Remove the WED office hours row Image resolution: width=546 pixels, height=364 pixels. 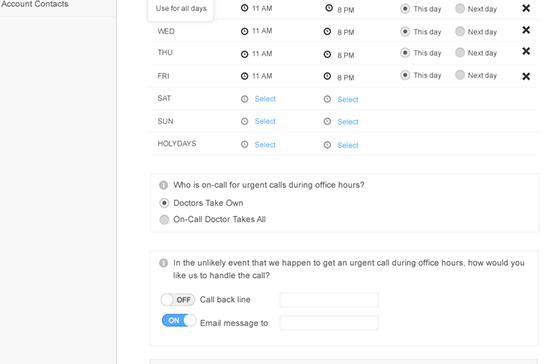pyautogui.click(x=526, y=30)
